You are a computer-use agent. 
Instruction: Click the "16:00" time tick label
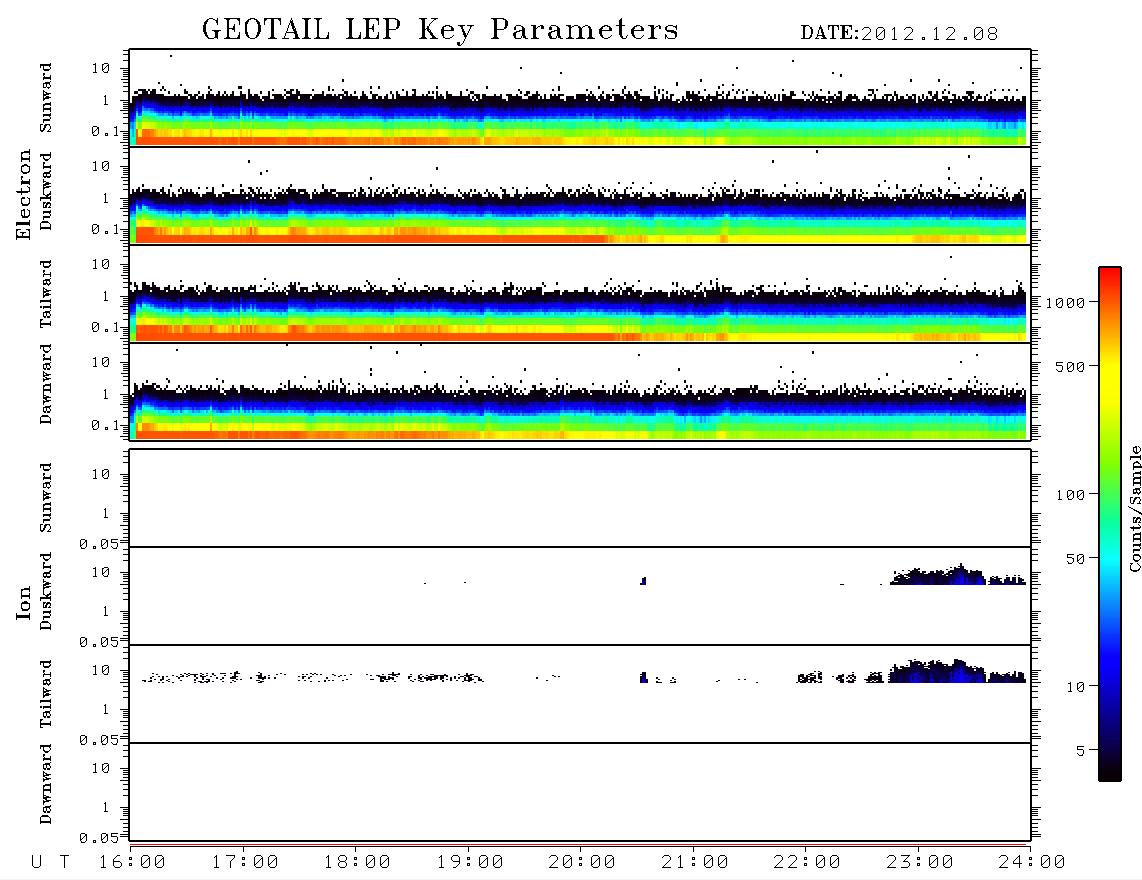tap(133, 862)
